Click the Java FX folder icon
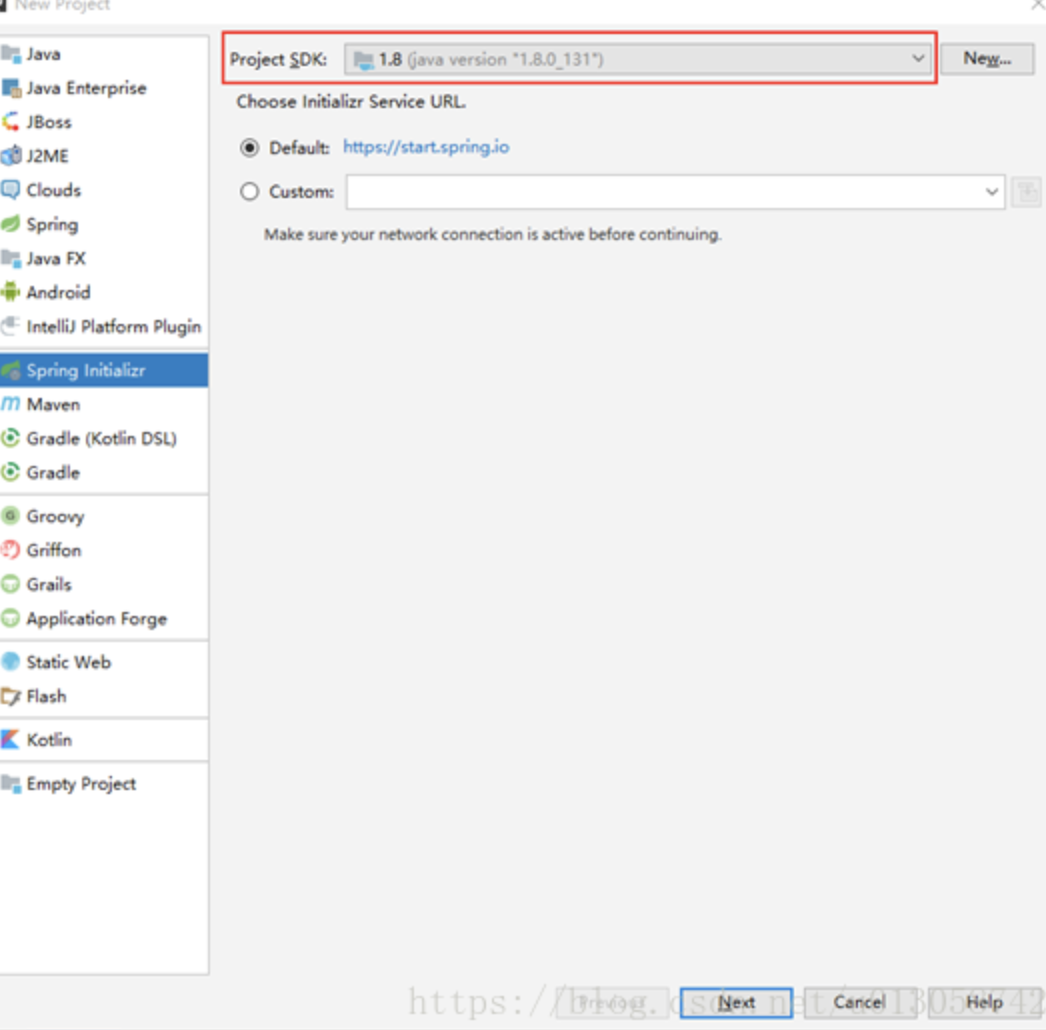Image resolution: width=1046 pixels, height=1030 pixels. [10, 258]
